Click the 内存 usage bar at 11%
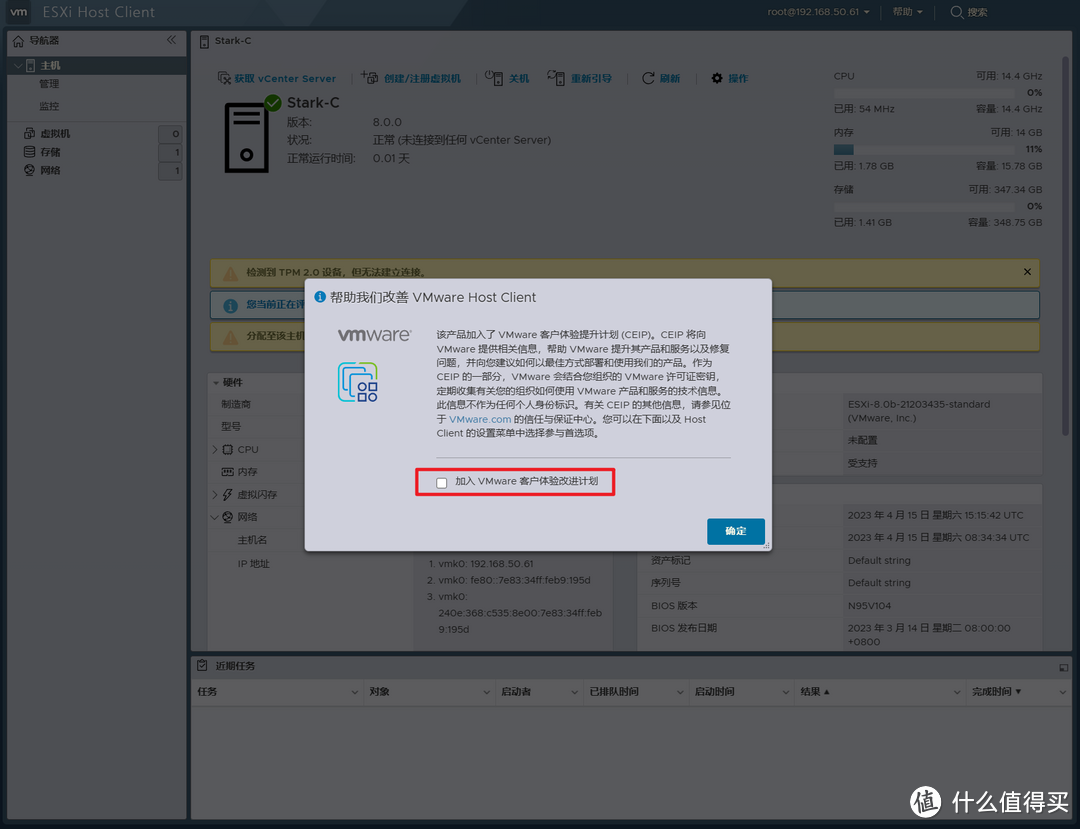The width and height of the screenshot is (1080, 829). [924, 149]
